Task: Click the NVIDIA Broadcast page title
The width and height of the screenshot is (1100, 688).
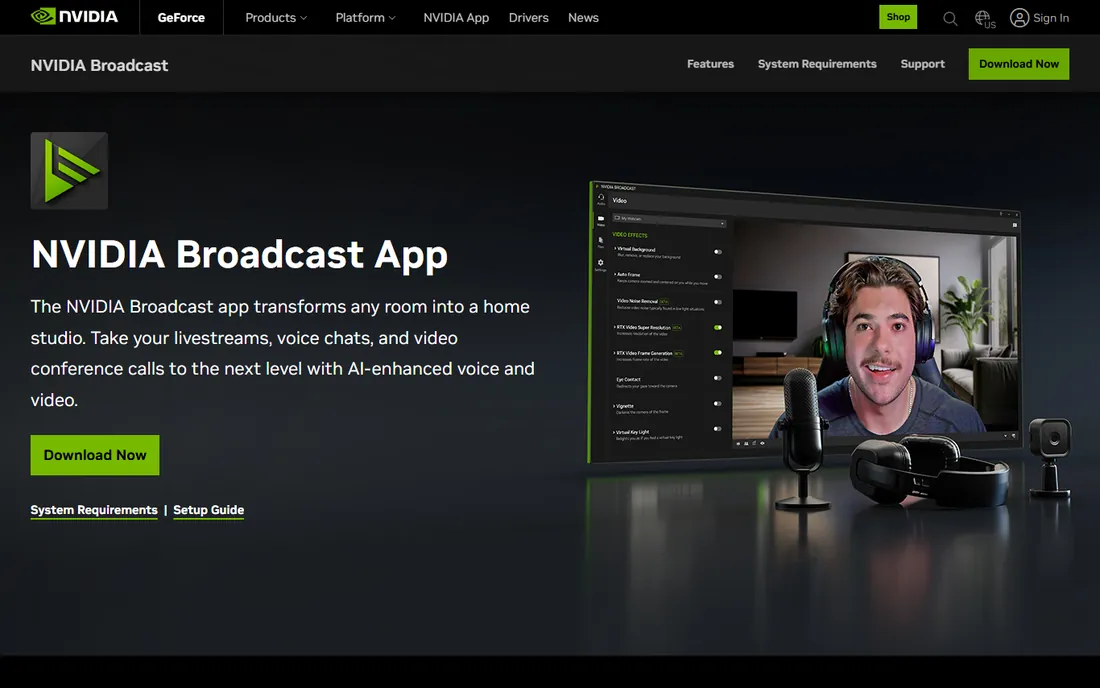Action: (x=99, y=65)
